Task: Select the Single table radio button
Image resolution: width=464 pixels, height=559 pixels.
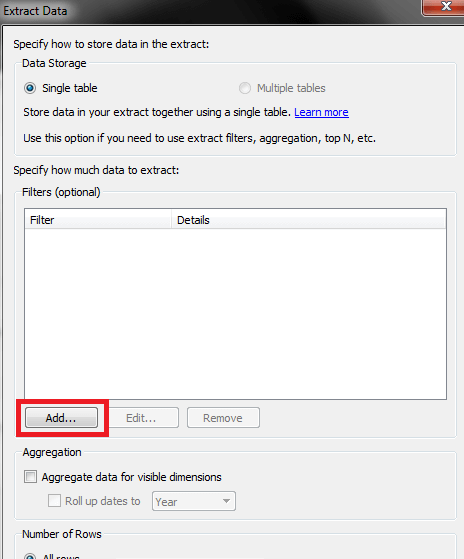Action: (x=30, y=88)
